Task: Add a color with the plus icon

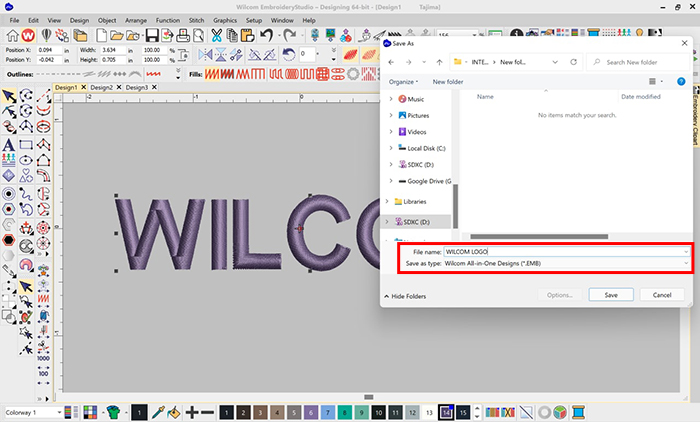Action: click(x=192, y=412)
